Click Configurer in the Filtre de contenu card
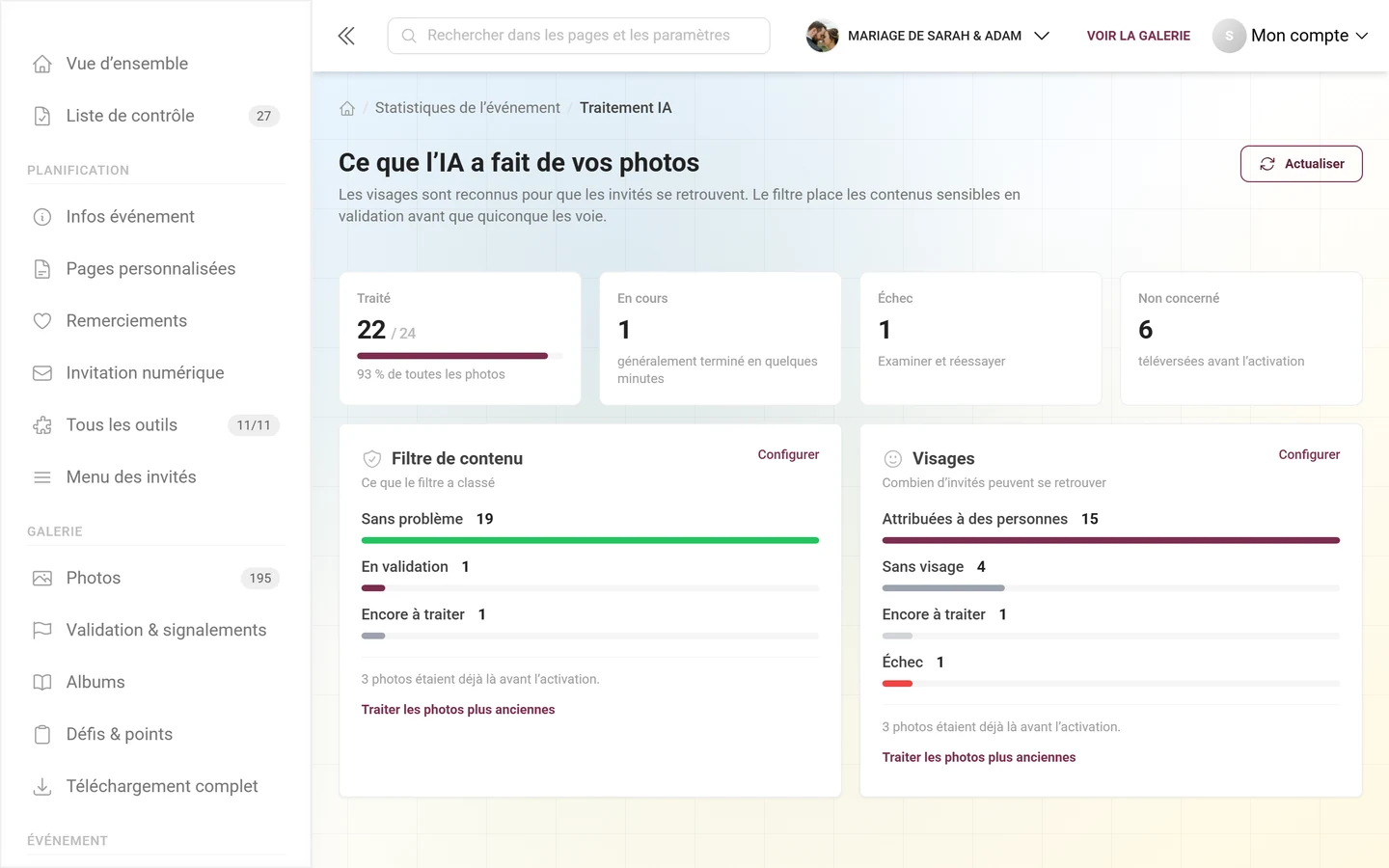The image size is (1389, 868). pyautogui.click(x=788, y=454)
